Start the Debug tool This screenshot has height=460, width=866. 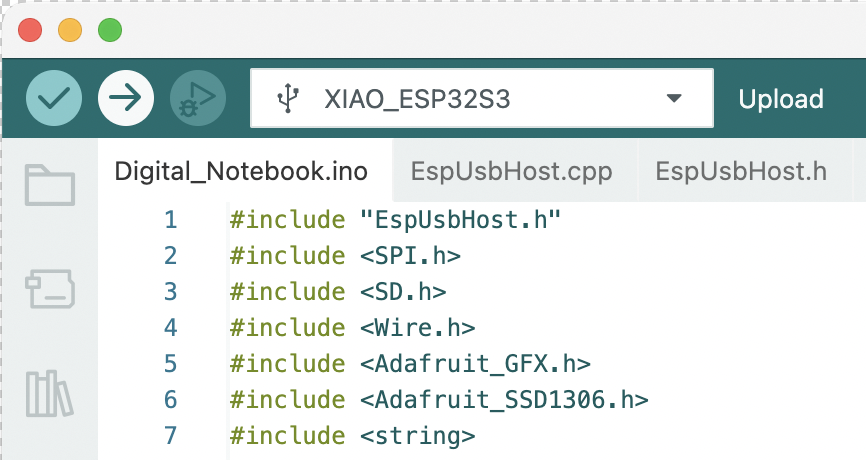click(x=197, y=98)
